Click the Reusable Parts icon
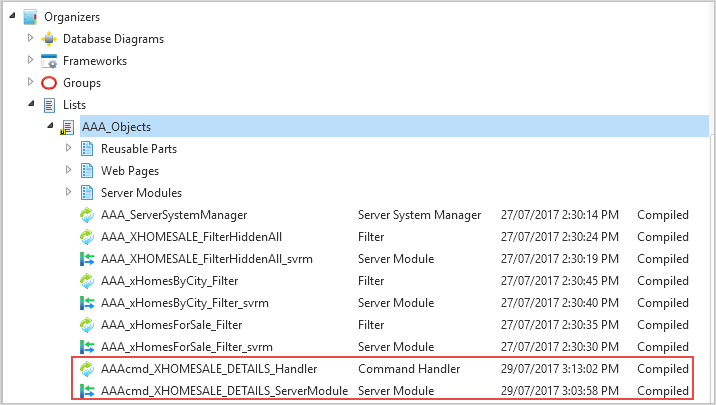 point(86,148)
